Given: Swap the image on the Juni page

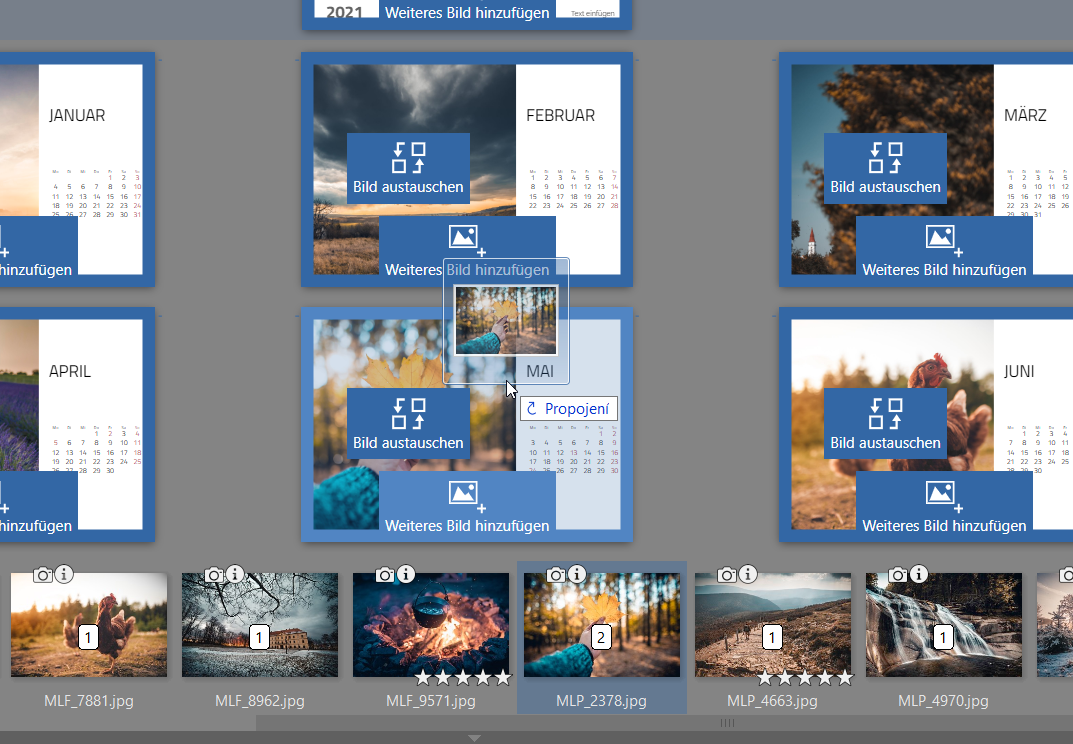Looking at the screenshot, I should tap(885, 424).
